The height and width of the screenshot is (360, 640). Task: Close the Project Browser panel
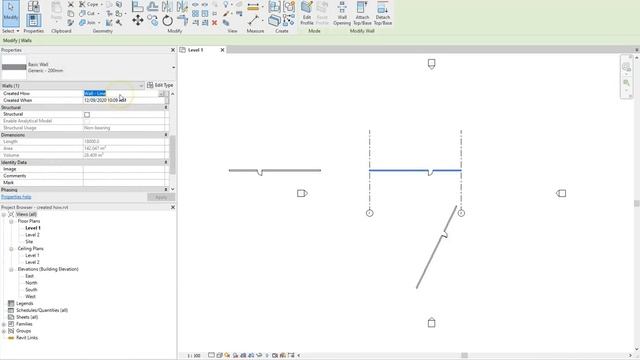pyautogui.click(x=173, y=207)
